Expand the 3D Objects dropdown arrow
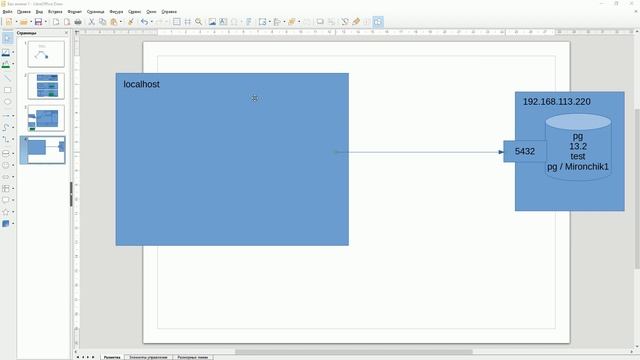640x360 pixels. 13,223
